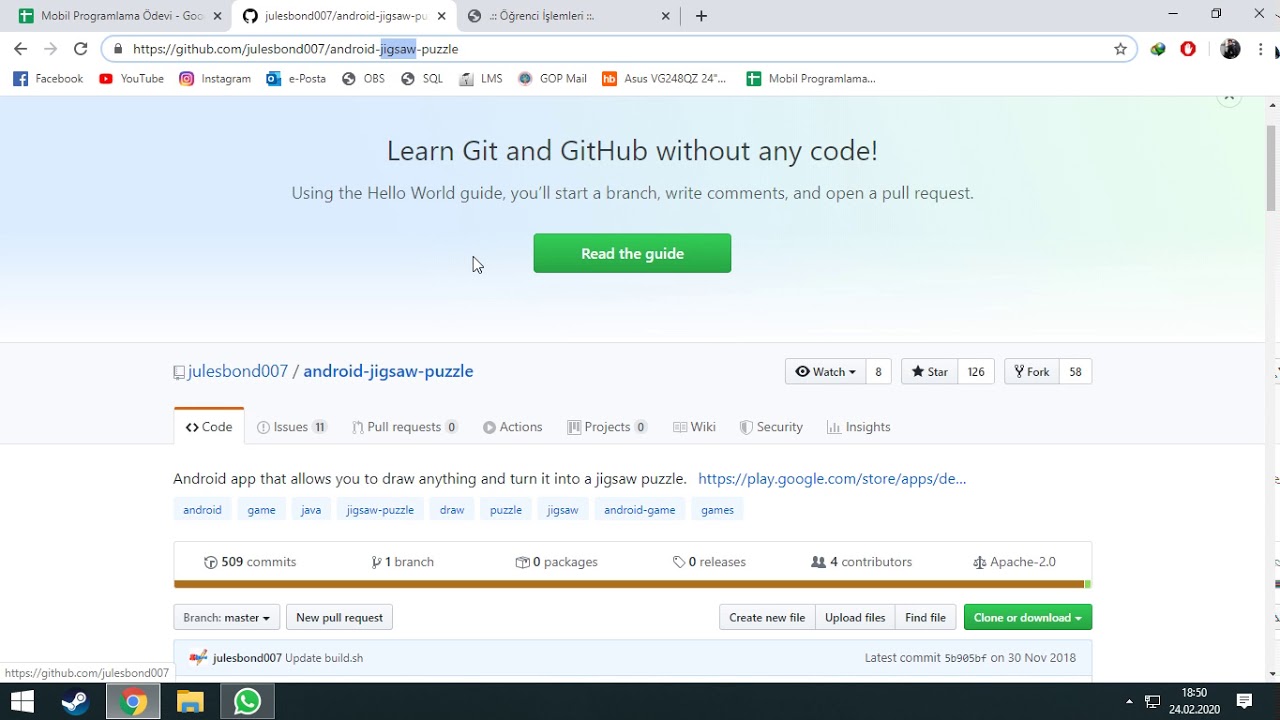Open Insights tab
The image size is (1280, 720).
[x=859, y=427]
